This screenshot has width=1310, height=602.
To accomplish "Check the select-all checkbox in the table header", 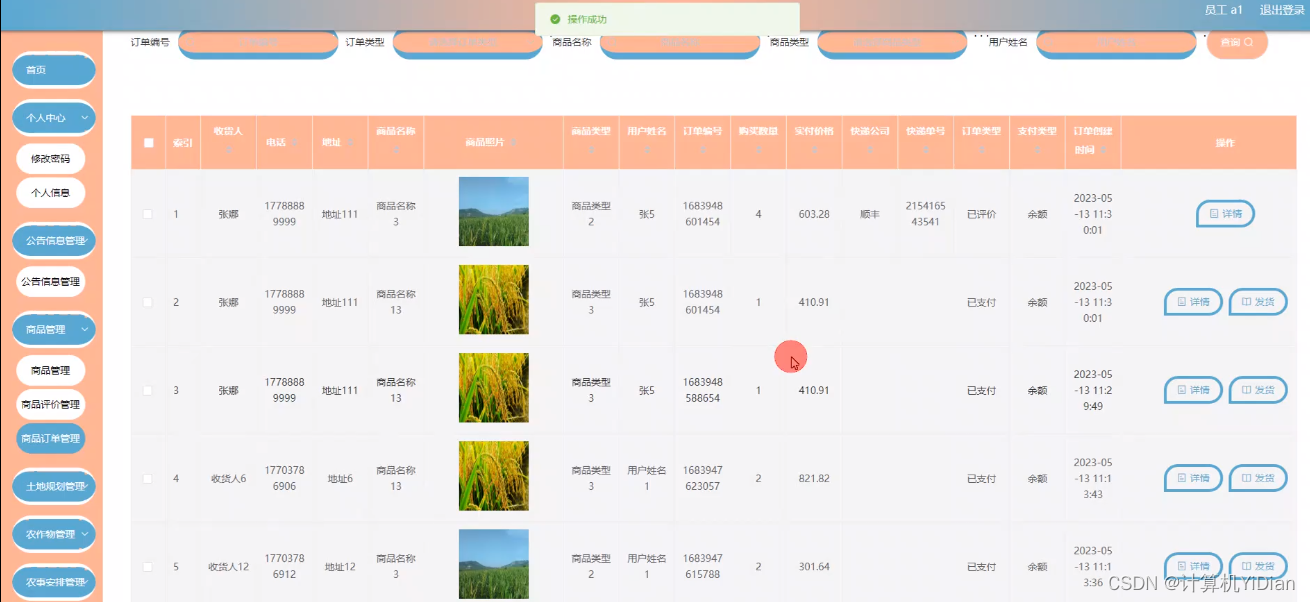I will [x=148, y=143].
